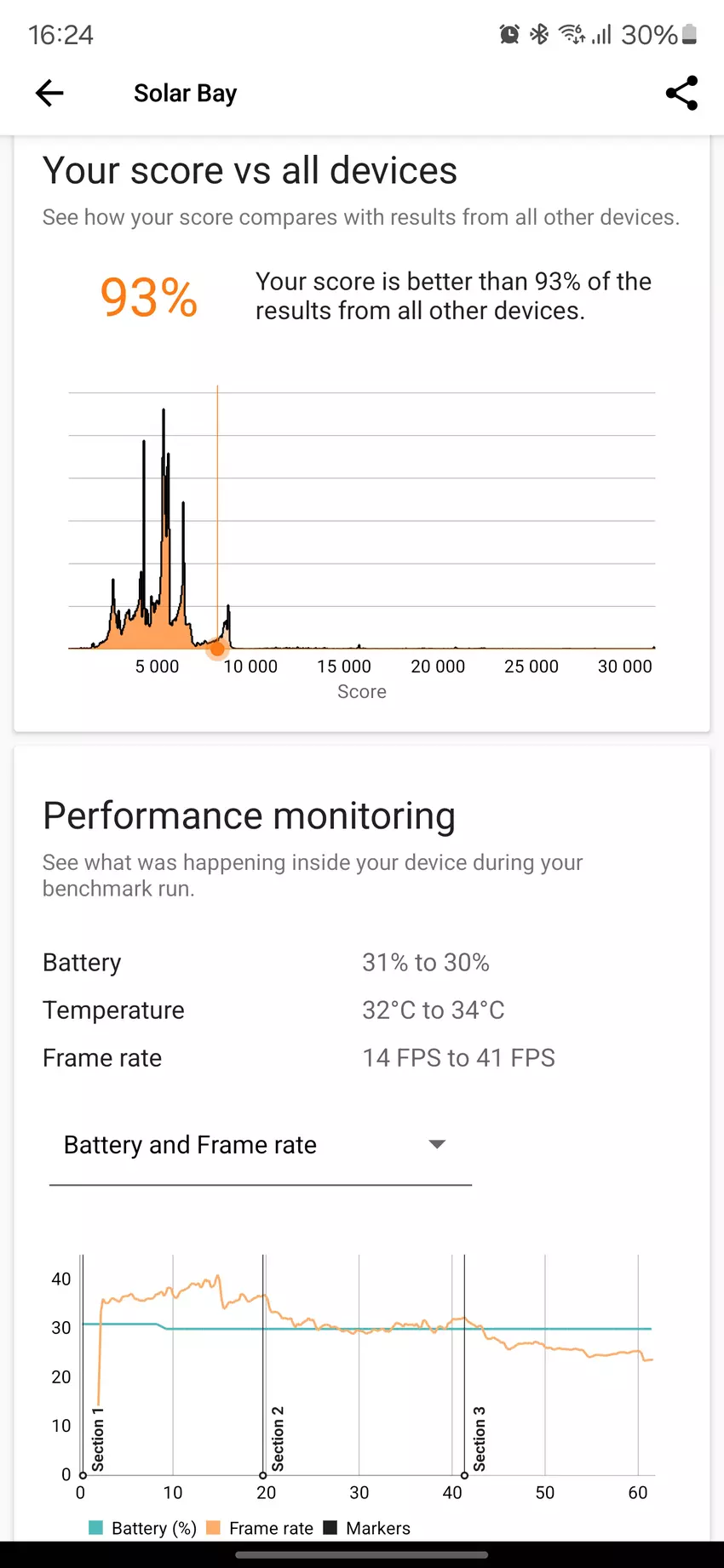
Task: Tap the Solar Bay page title
Action: point(185,93)
